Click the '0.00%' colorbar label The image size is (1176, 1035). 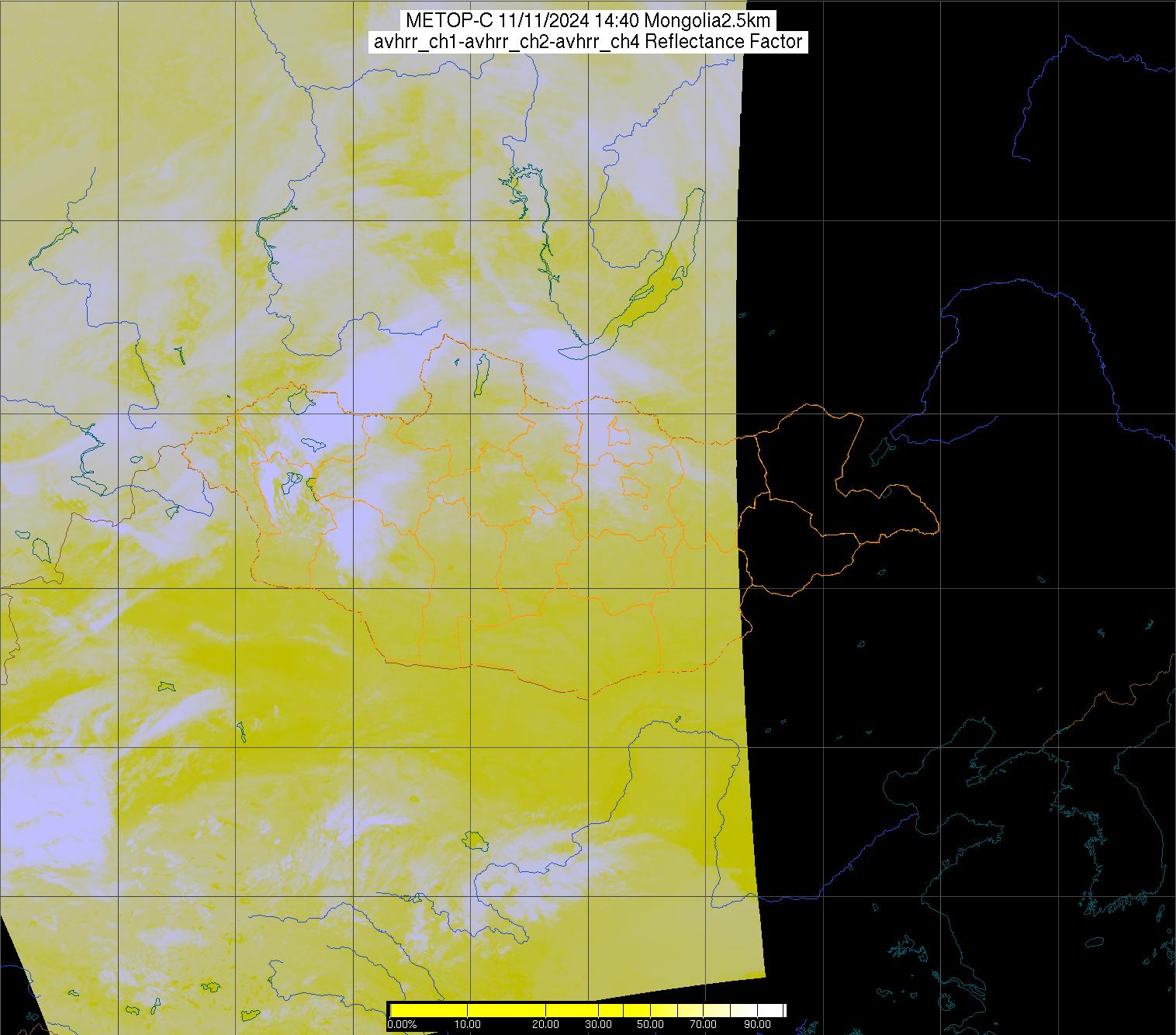pos(402,1024)
